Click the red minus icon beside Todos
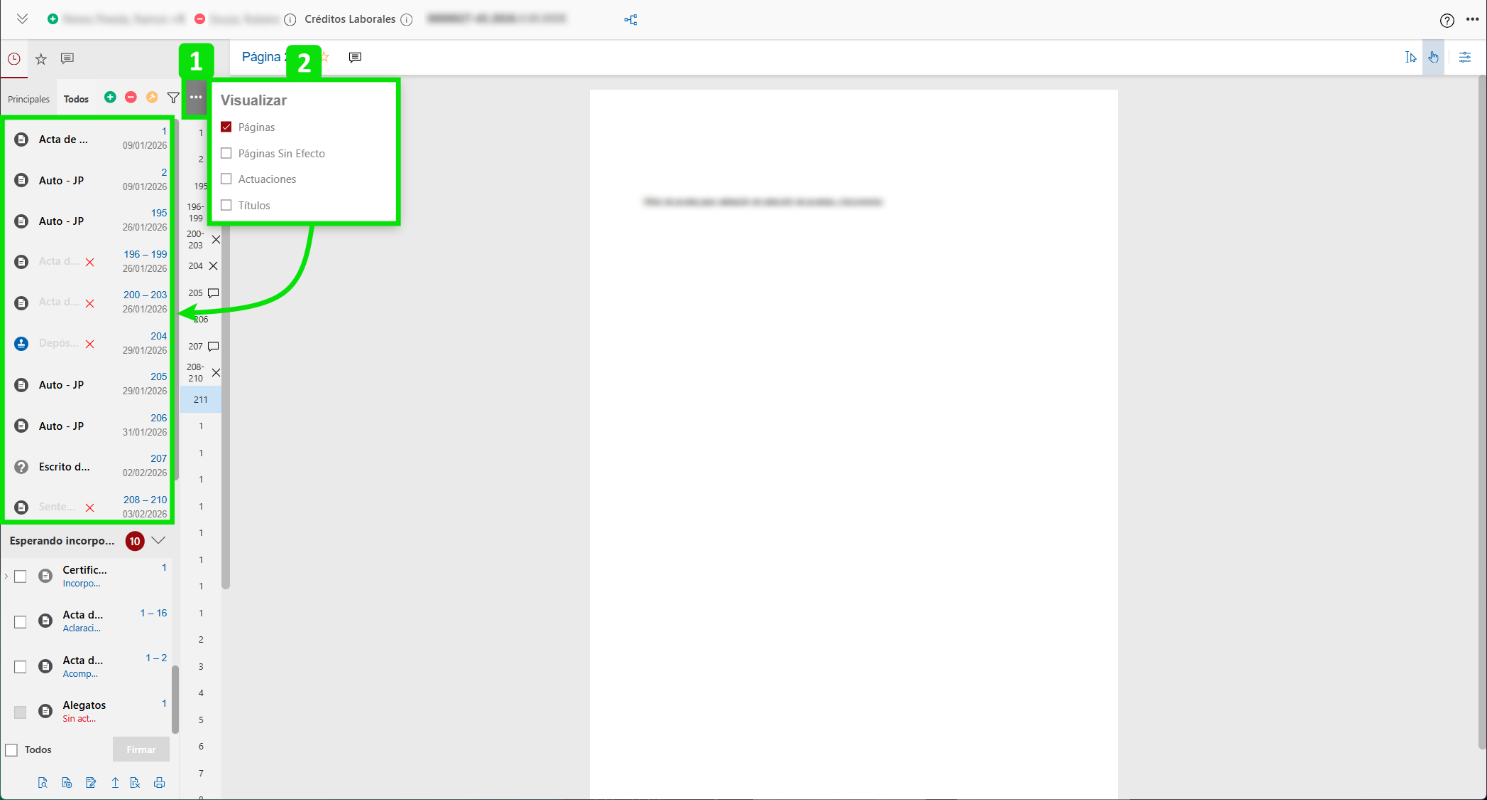Screen dimensions: 1487x800 click(131, 98)
